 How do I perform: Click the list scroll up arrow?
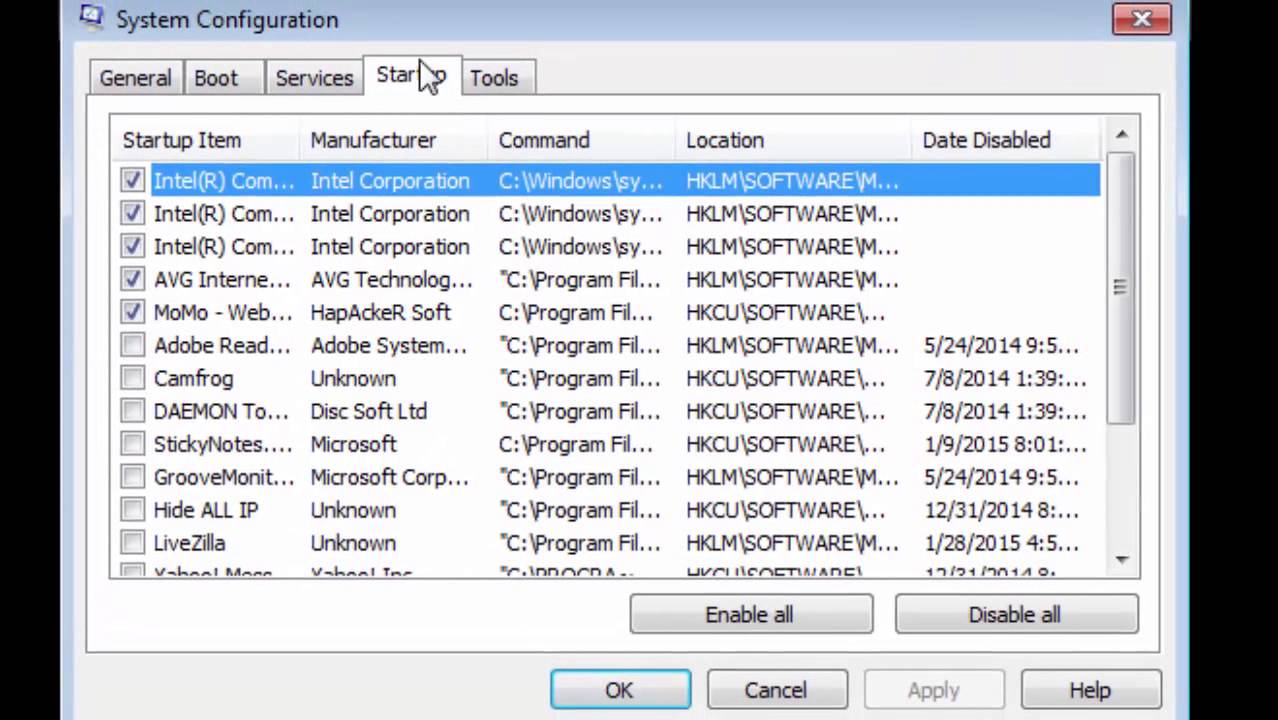[x=1121, y=135]
